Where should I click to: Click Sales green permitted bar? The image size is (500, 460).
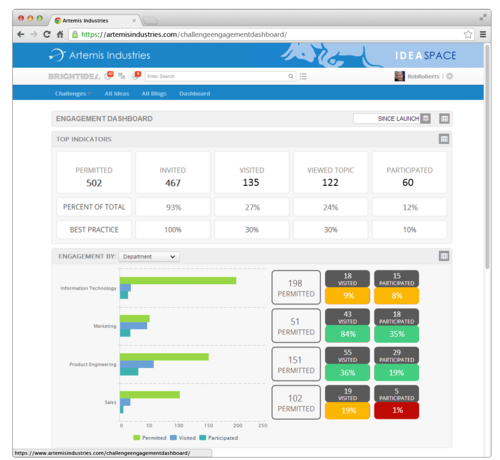[x=150, y=395]
